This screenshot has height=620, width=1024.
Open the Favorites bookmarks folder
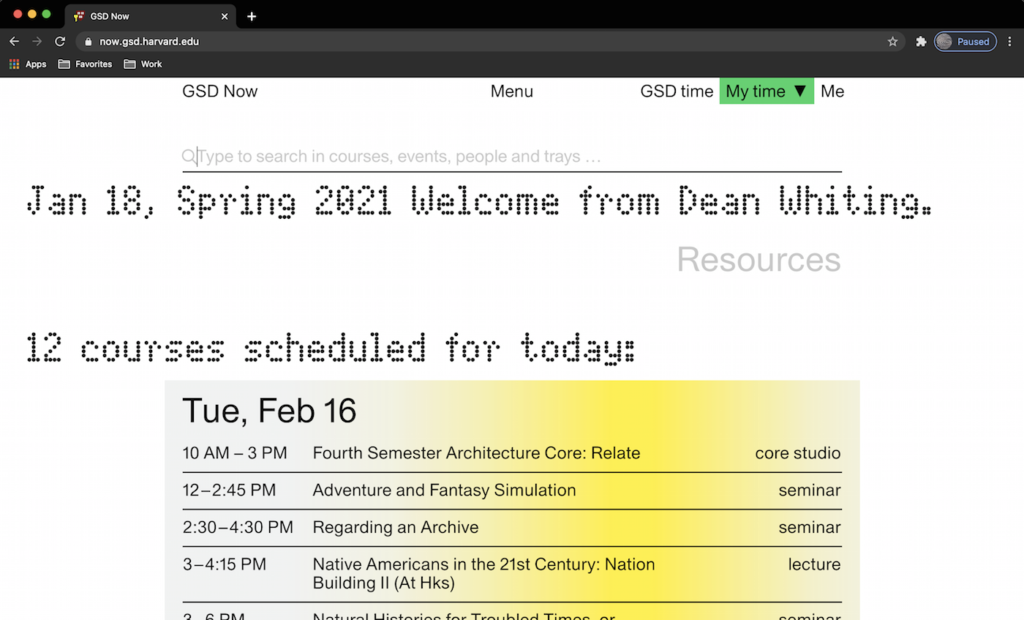(85, 64)
